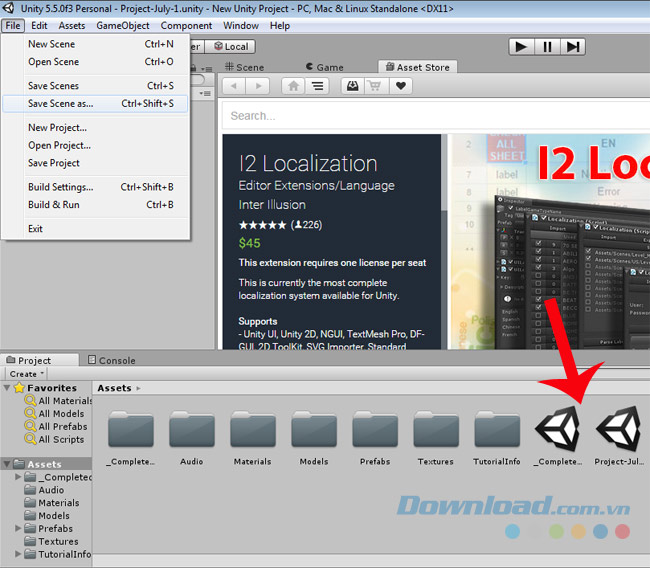This screenshot has height=568, width=650.
Task: Toggle the Local pivot orientation button
Action: [x=229, y=46]
